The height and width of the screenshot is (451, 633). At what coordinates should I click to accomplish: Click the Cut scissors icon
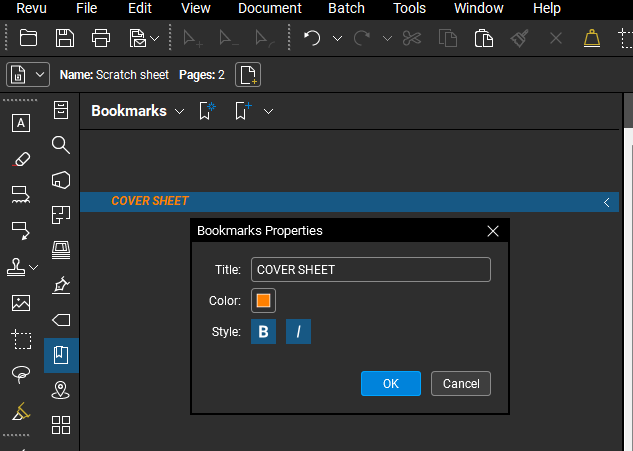(x=412, y=38)
